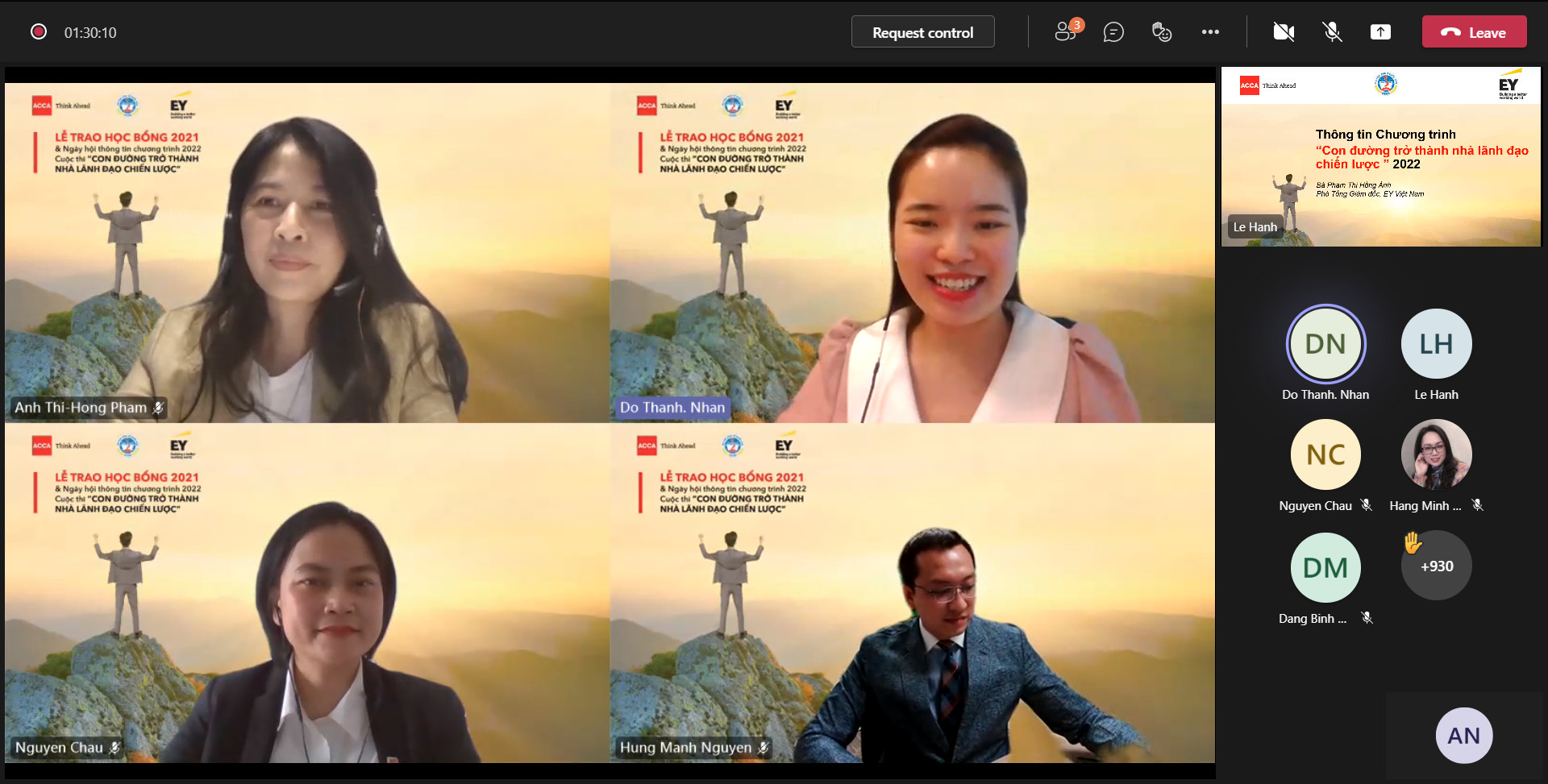Click Do Thanh. Nhan name label on video
Image resolution: width=1548 pixels, height=784 pixels.
pyautogui.click(x=672, y=408)
